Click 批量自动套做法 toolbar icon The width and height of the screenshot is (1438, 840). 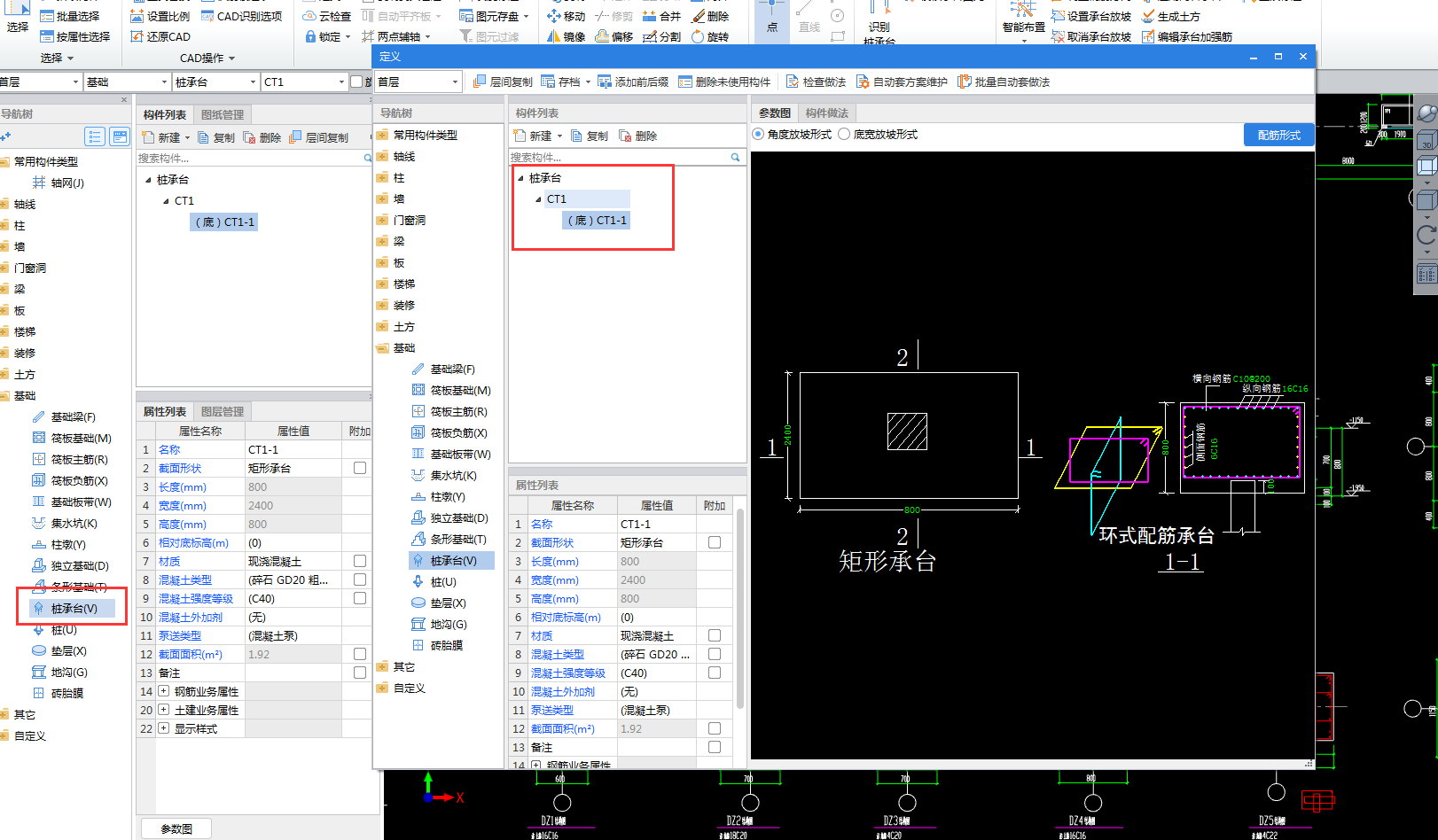coord(965,82)
